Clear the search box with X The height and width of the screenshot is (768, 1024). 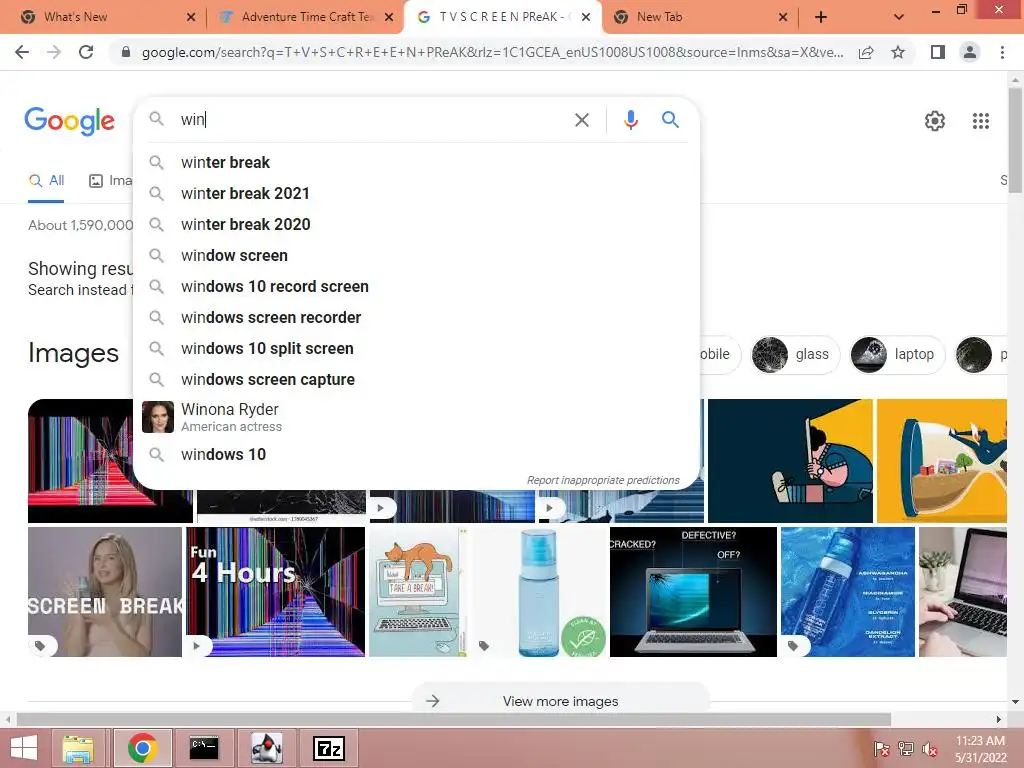pos(581,120)
